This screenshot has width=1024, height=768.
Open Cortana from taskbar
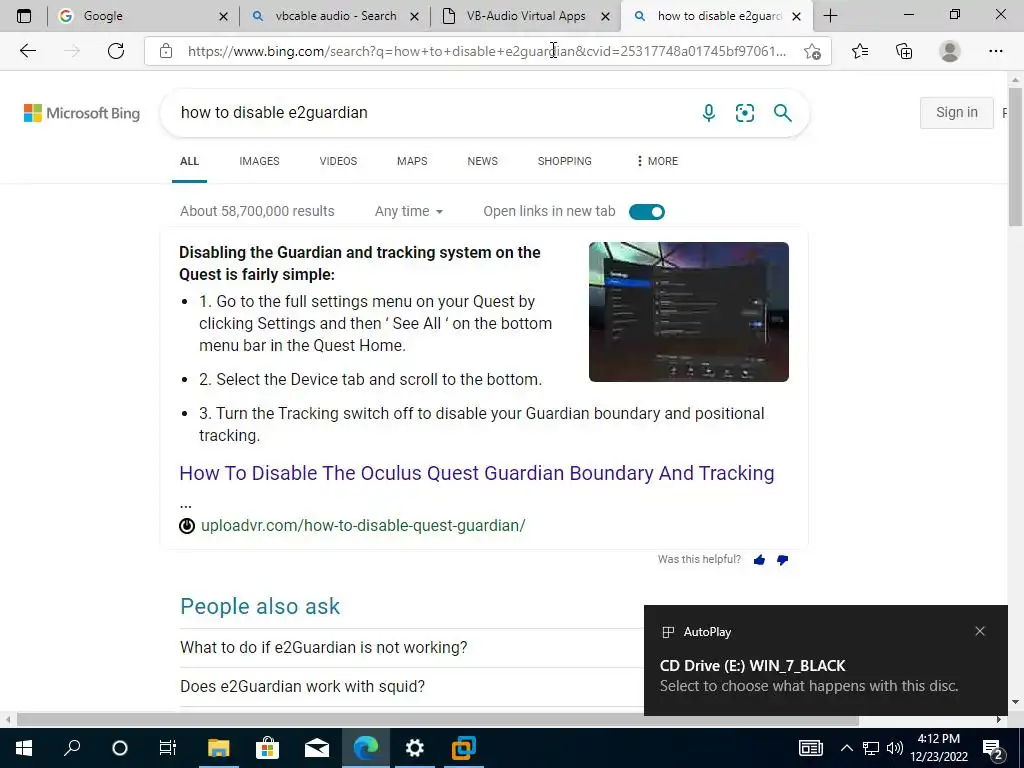[x=120, y=748]
